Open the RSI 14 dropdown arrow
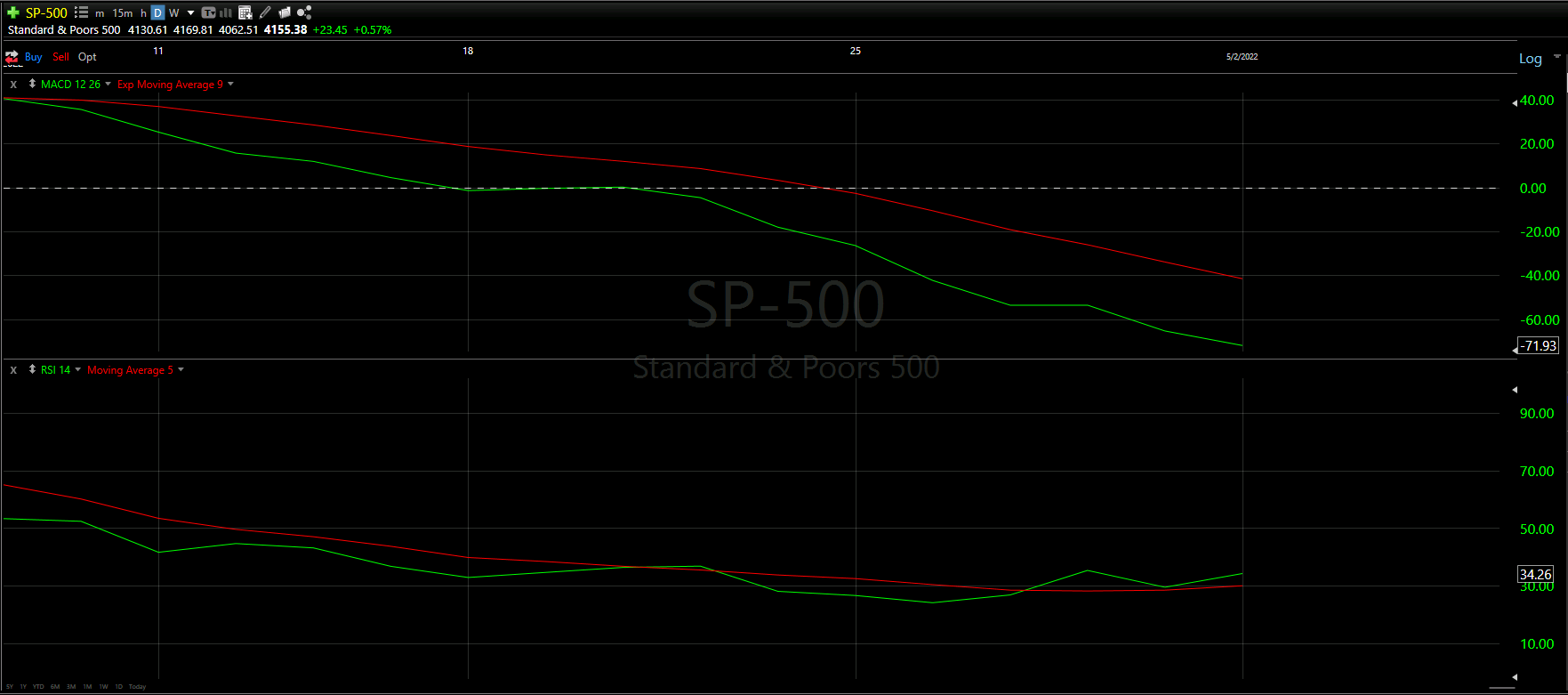 78,369
